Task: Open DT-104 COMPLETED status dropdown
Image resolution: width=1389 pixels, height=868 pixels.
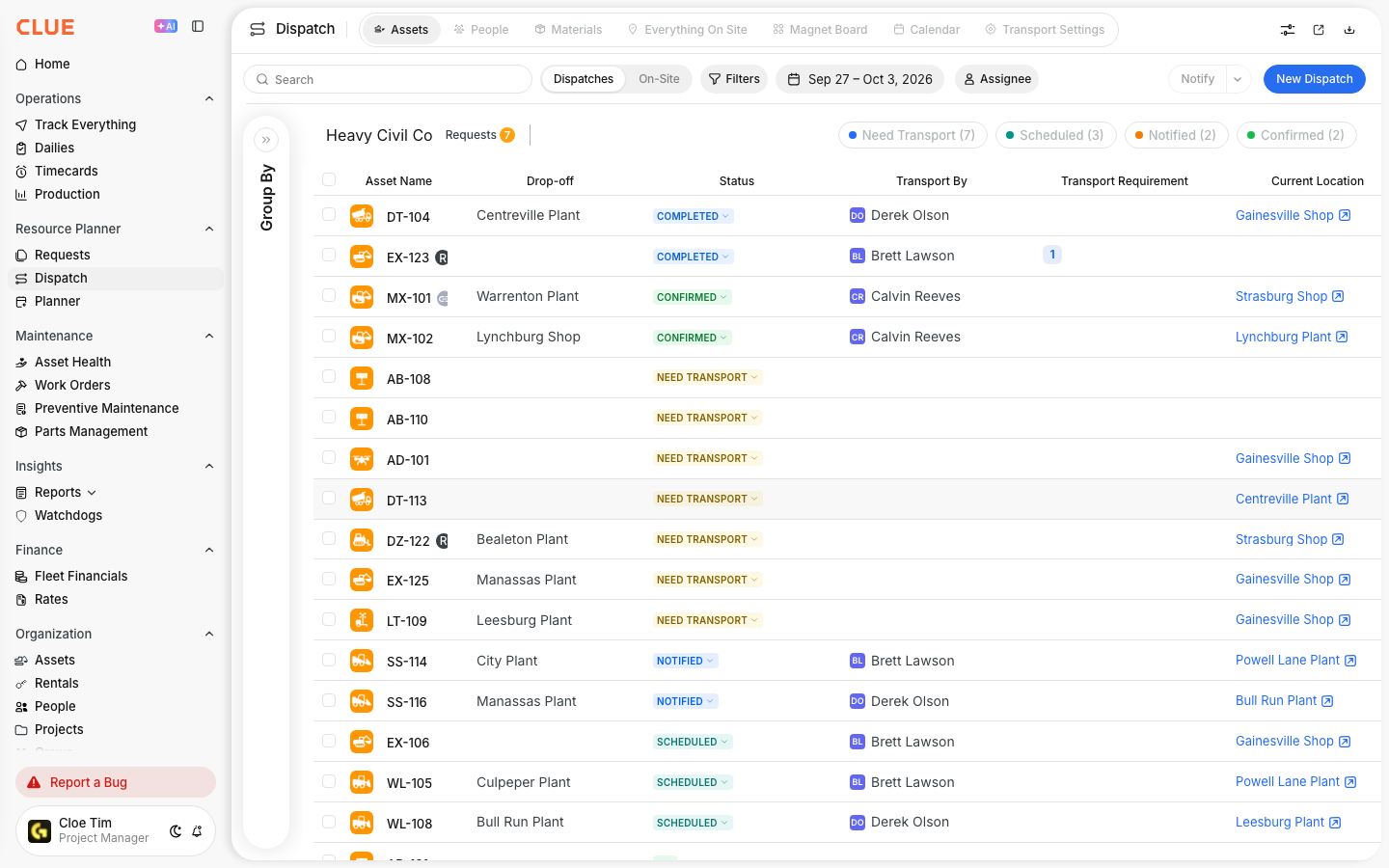Action: 694,216
